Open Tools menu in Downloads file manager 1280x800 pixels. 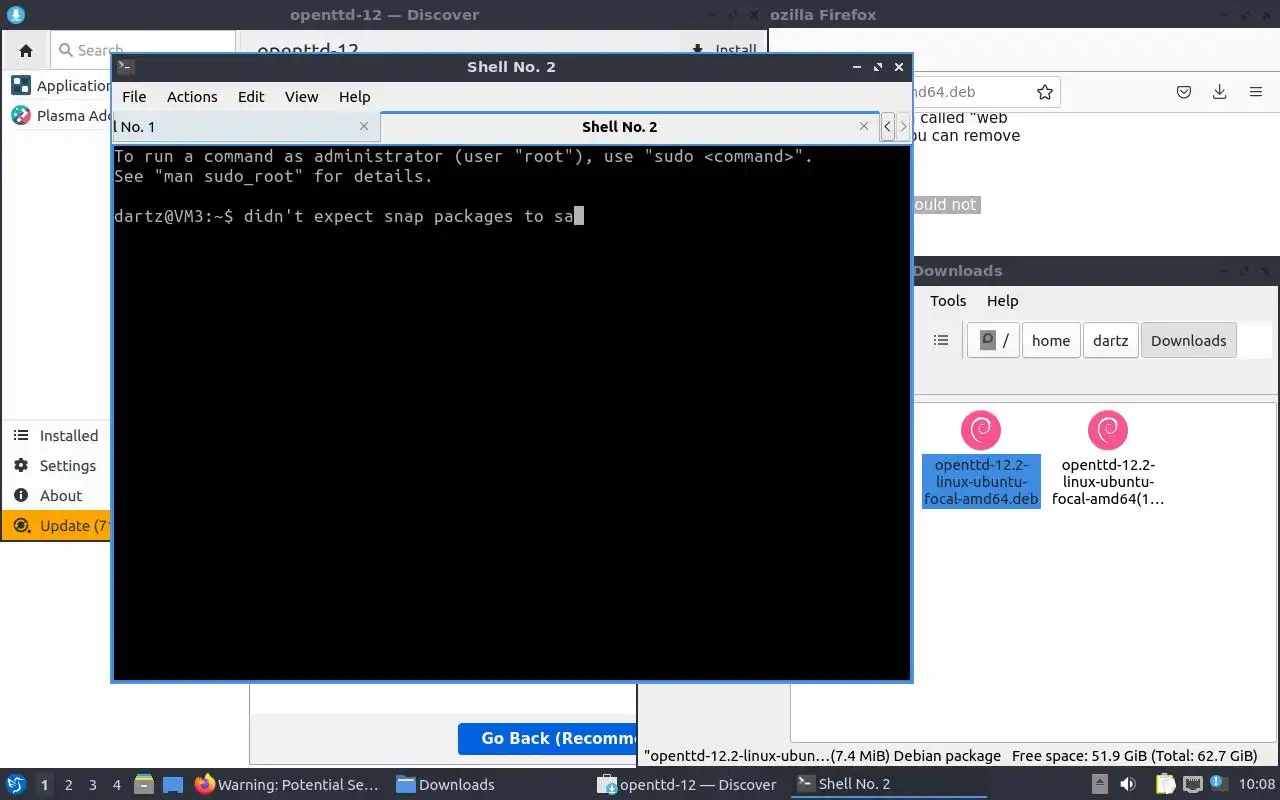948,301
